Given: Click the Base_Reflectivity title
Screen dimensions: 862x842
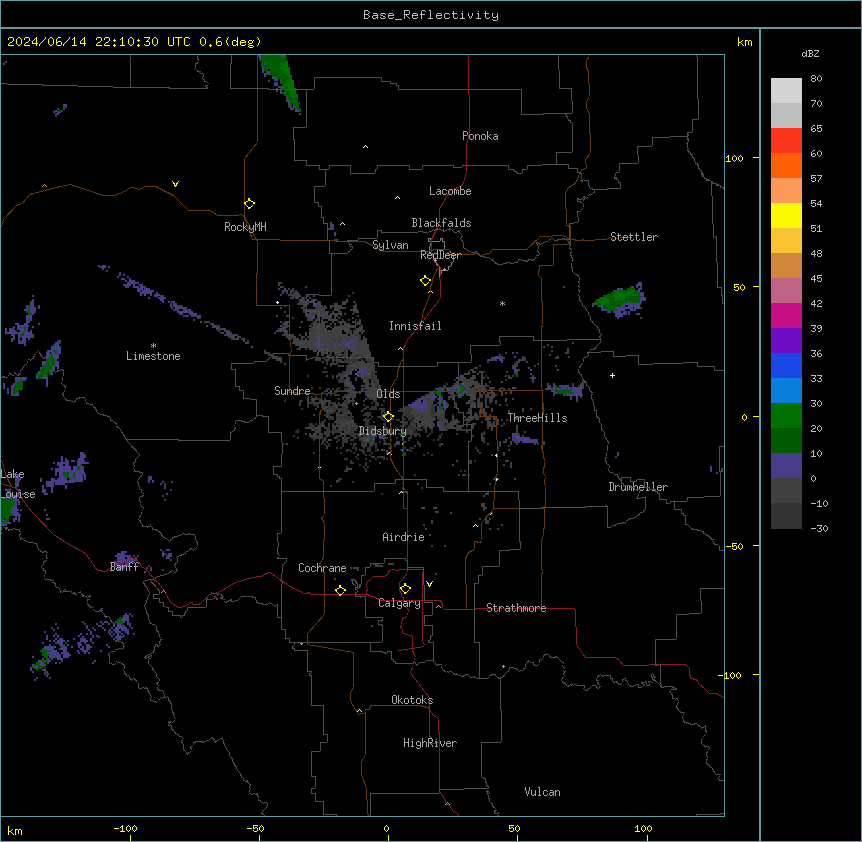Looking at the screenshot, I should point(431,15).
